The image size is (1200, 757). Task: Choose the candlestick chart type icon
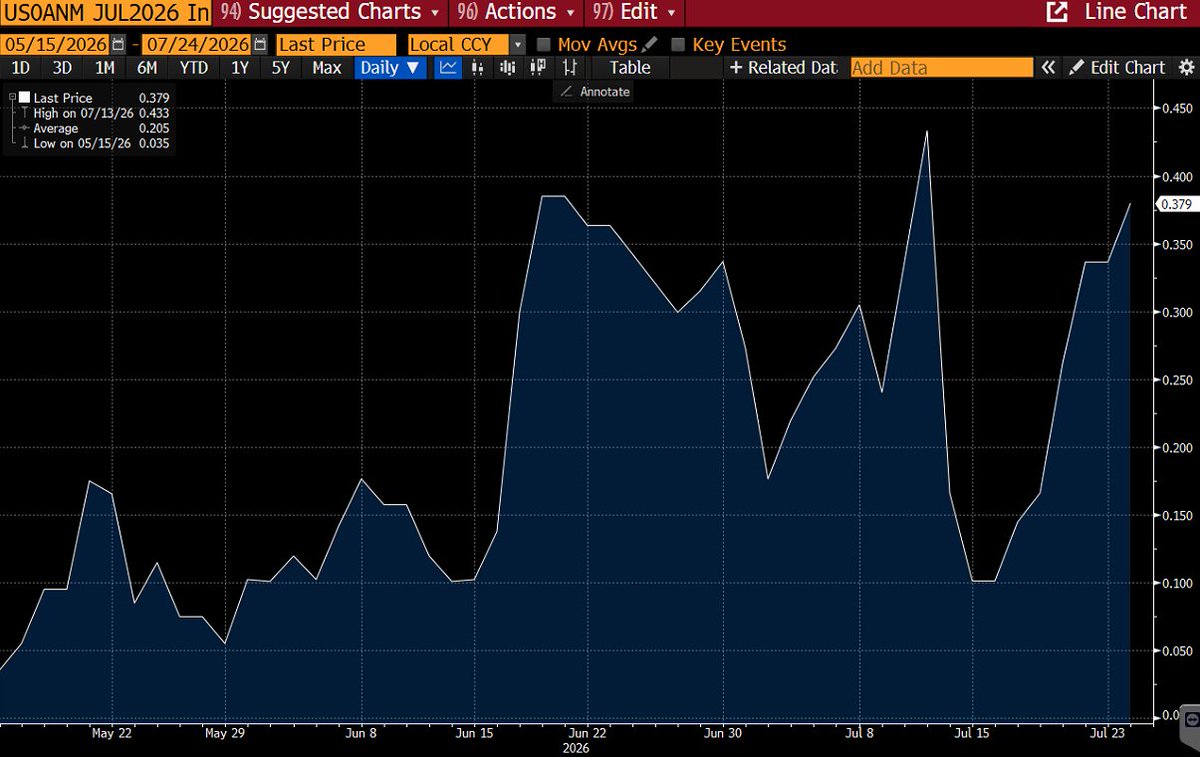click(x=540, y=67)
